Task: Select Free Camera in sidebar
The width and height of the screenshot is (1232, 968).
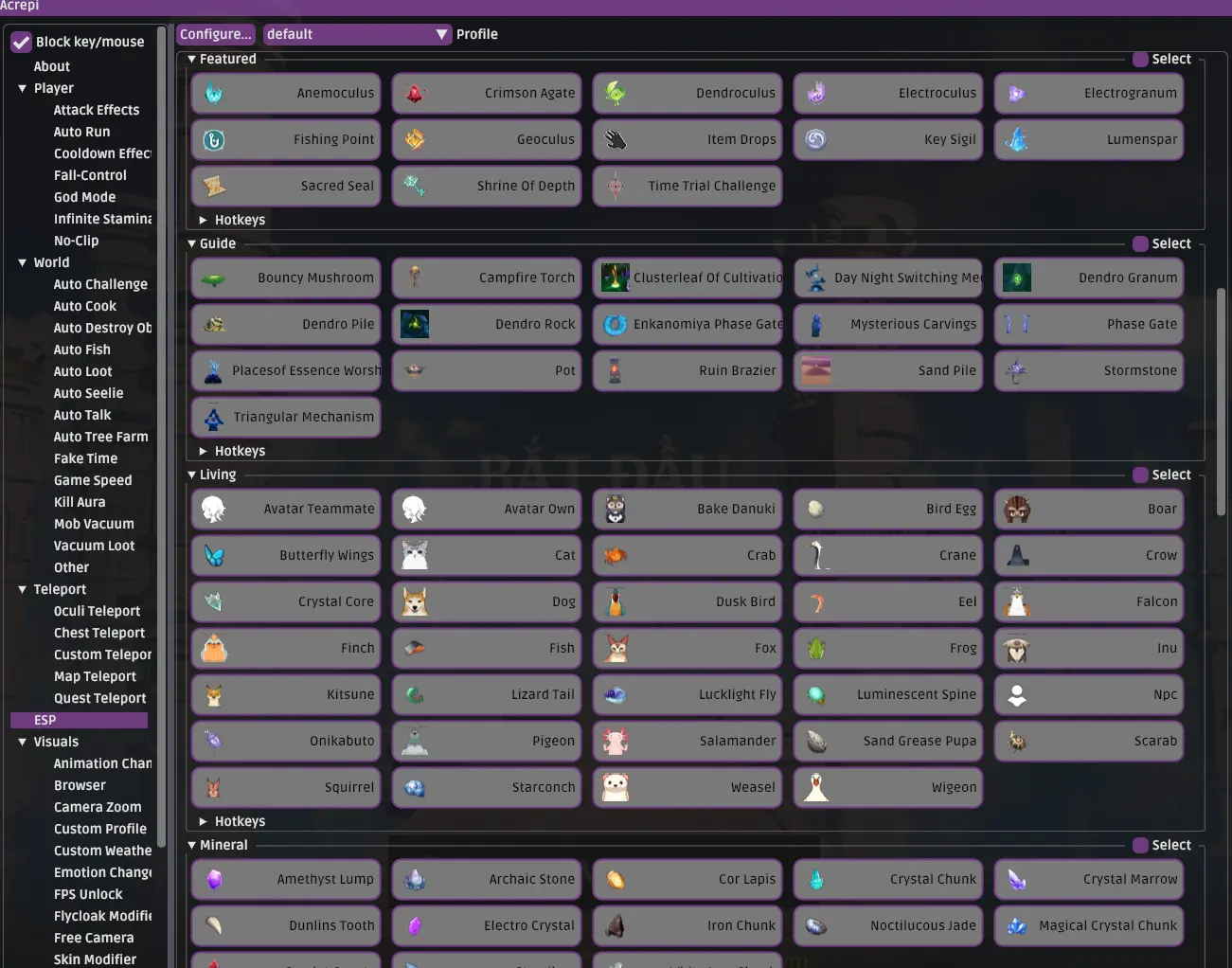Action: 94,938
